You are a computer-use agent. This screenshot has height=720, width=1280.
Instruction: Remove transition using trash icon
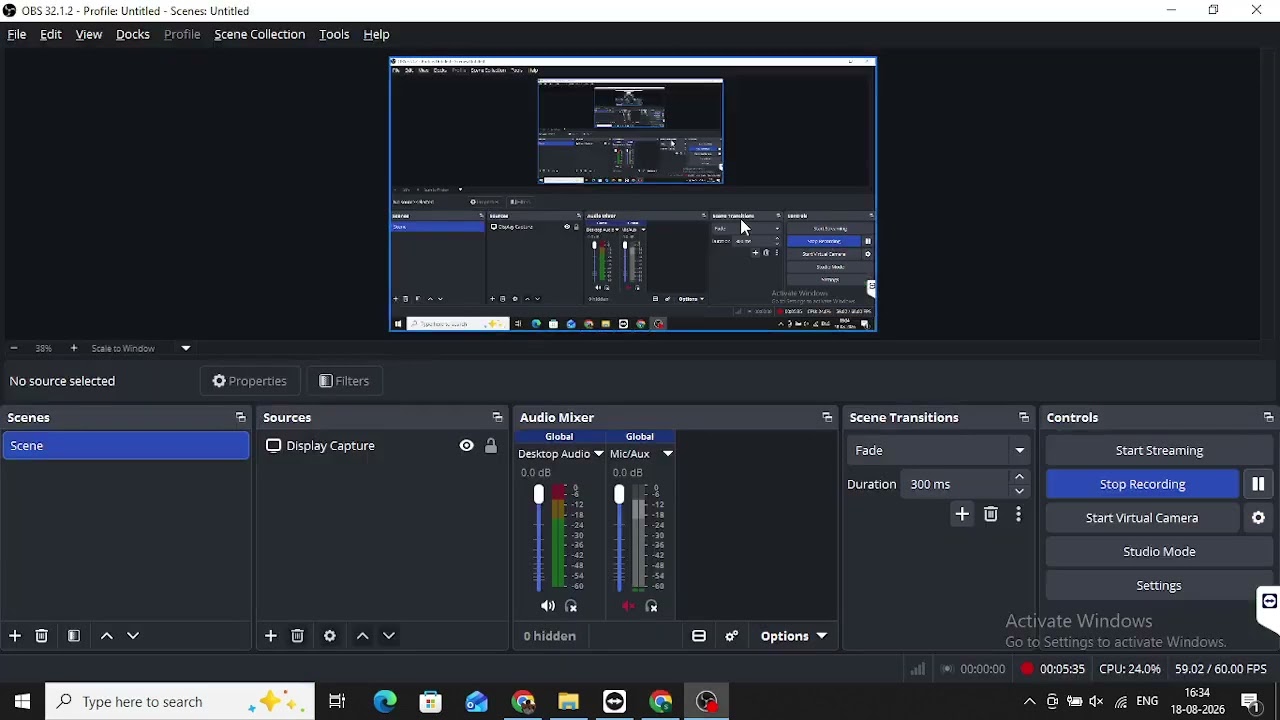point(991,515)
